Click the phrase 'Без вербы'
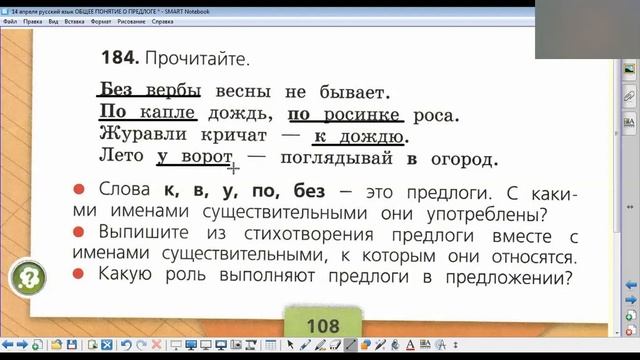Viewport: 640px width, 360px height. click(150, 89)
